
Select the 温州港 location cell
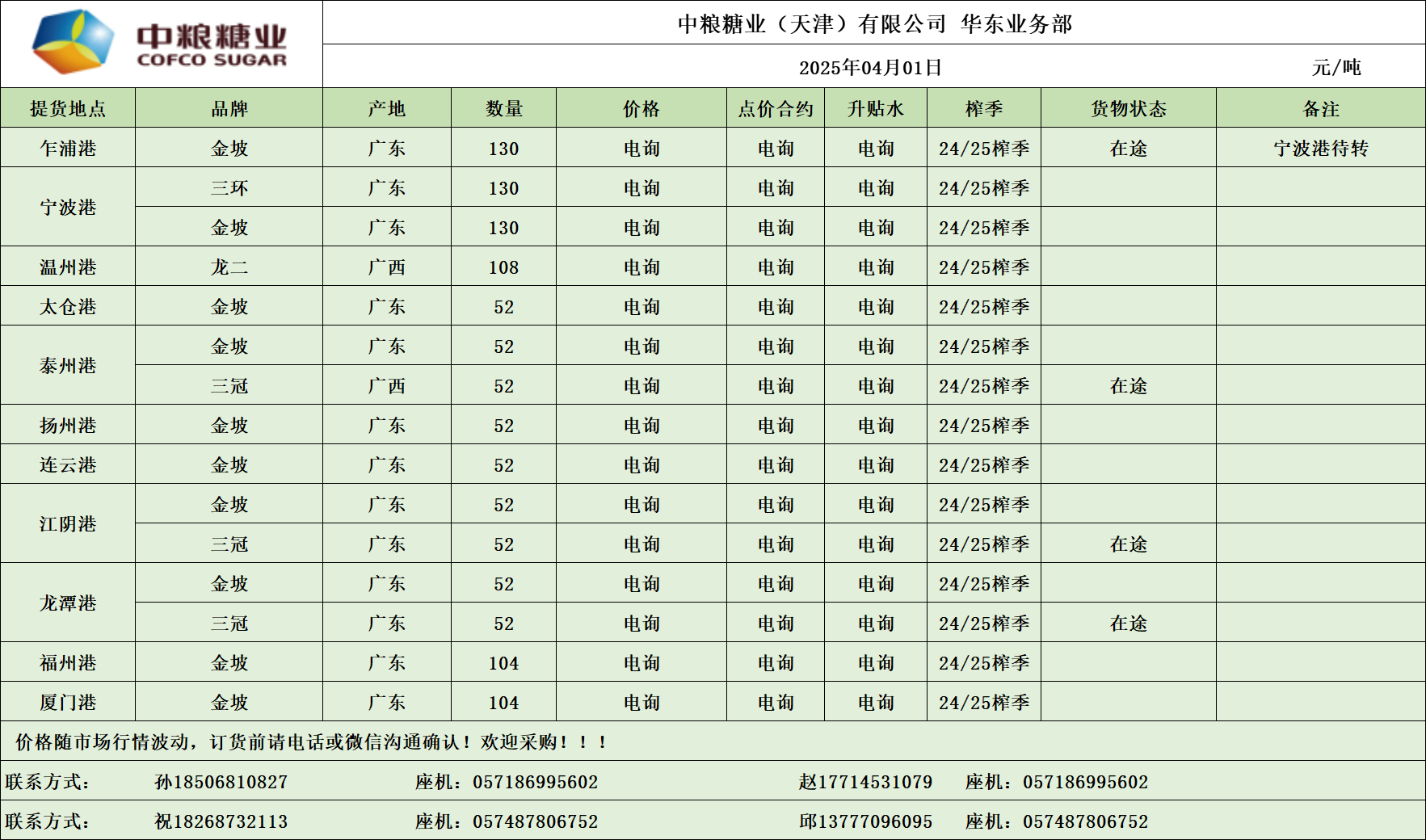(x=68, y=267)
